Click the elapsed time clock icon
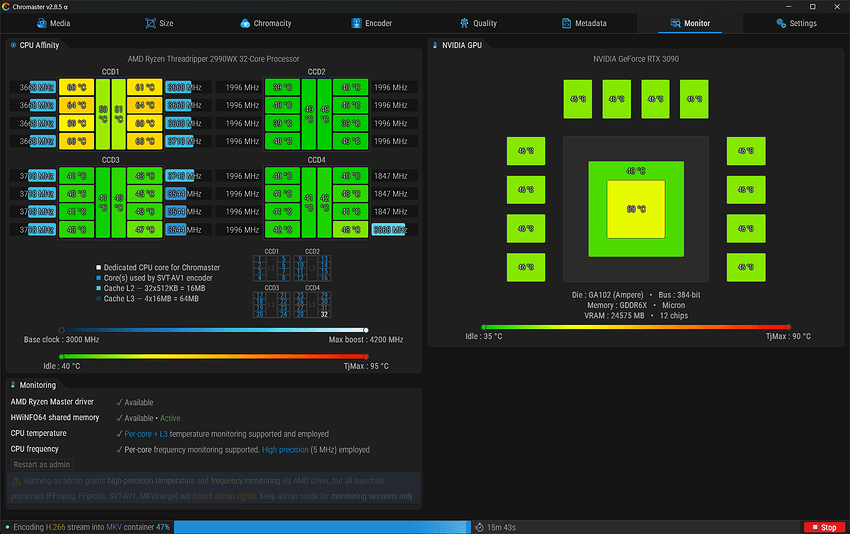The height and width of the screenshot is (534, 850). tap(479, 527)
